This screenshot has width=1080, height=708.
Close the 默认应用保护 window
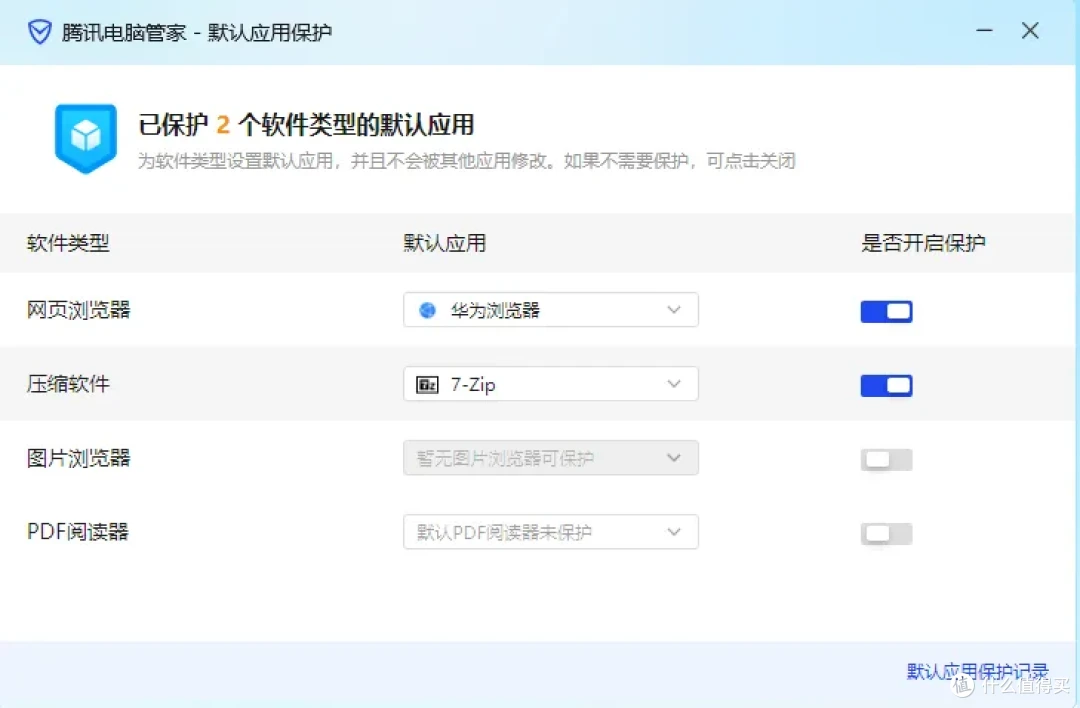[x=1030, y=30]
